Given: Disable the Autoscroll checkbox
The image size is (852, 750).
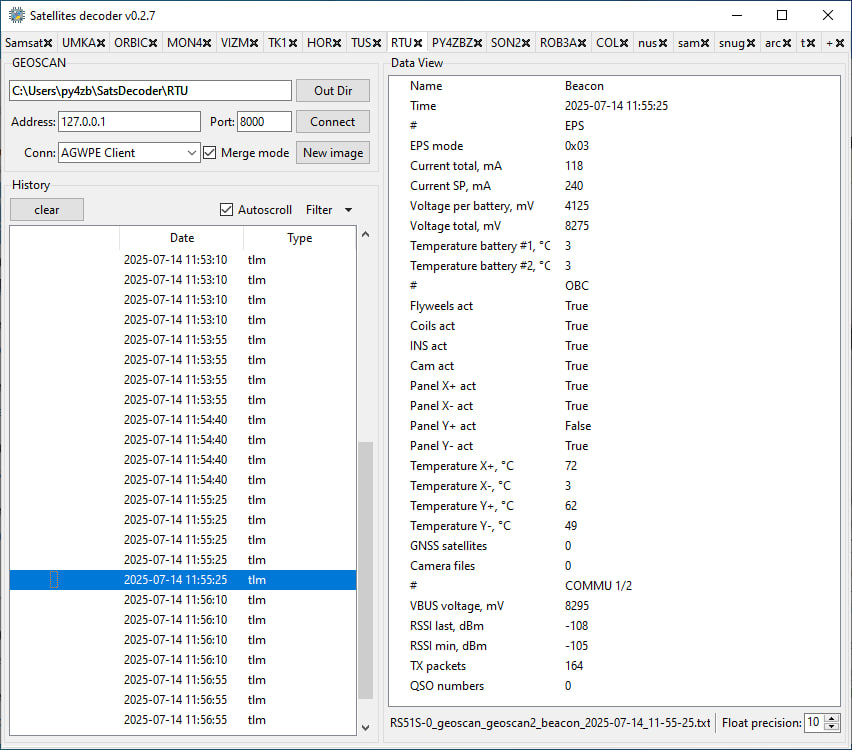Looking at the screenshot, I should (x=227, y=210).
